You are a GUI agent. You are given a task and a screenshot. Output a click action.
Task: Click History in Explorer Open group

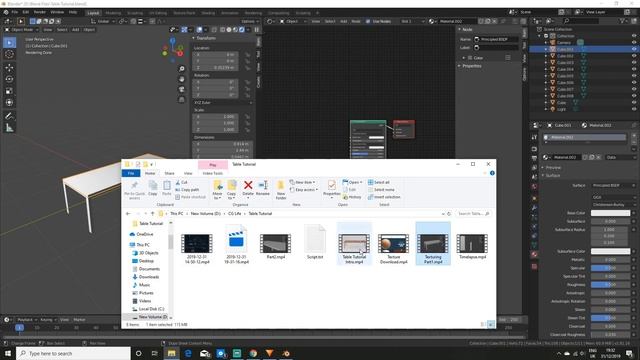coord(352,197)
